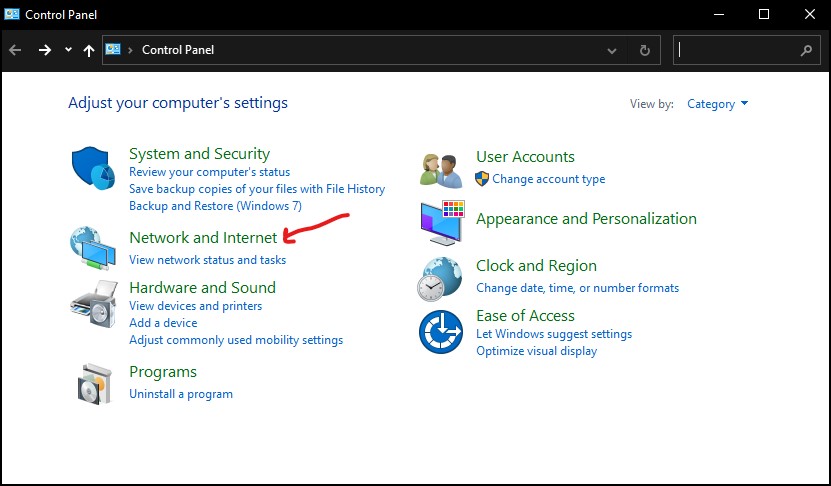Go up one level with the up arrow
The width and height of the screenshot is (831, 486).
point(89,50)
